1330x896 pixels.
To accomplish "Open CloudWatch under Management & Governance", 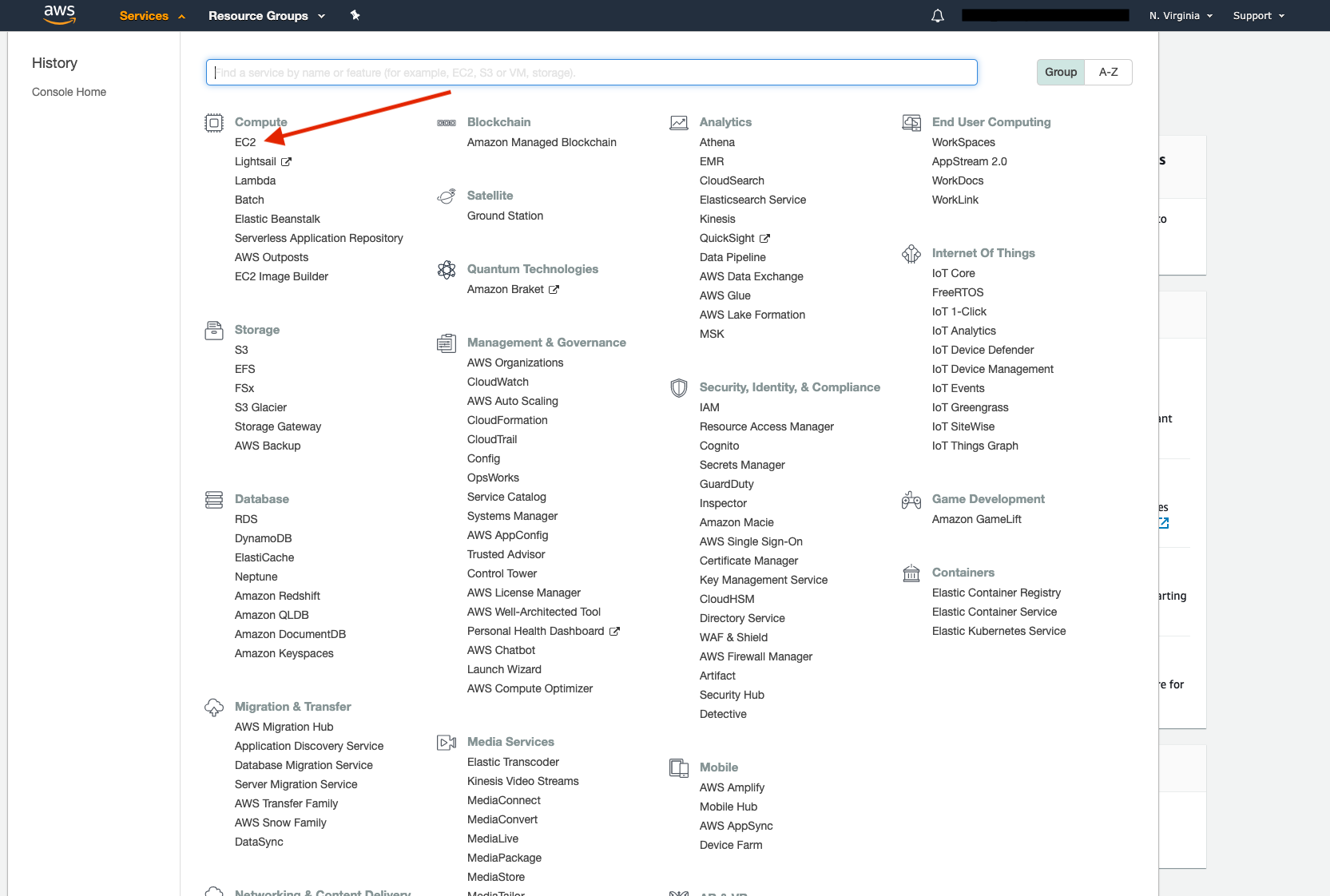I will (x=498, y=382).
